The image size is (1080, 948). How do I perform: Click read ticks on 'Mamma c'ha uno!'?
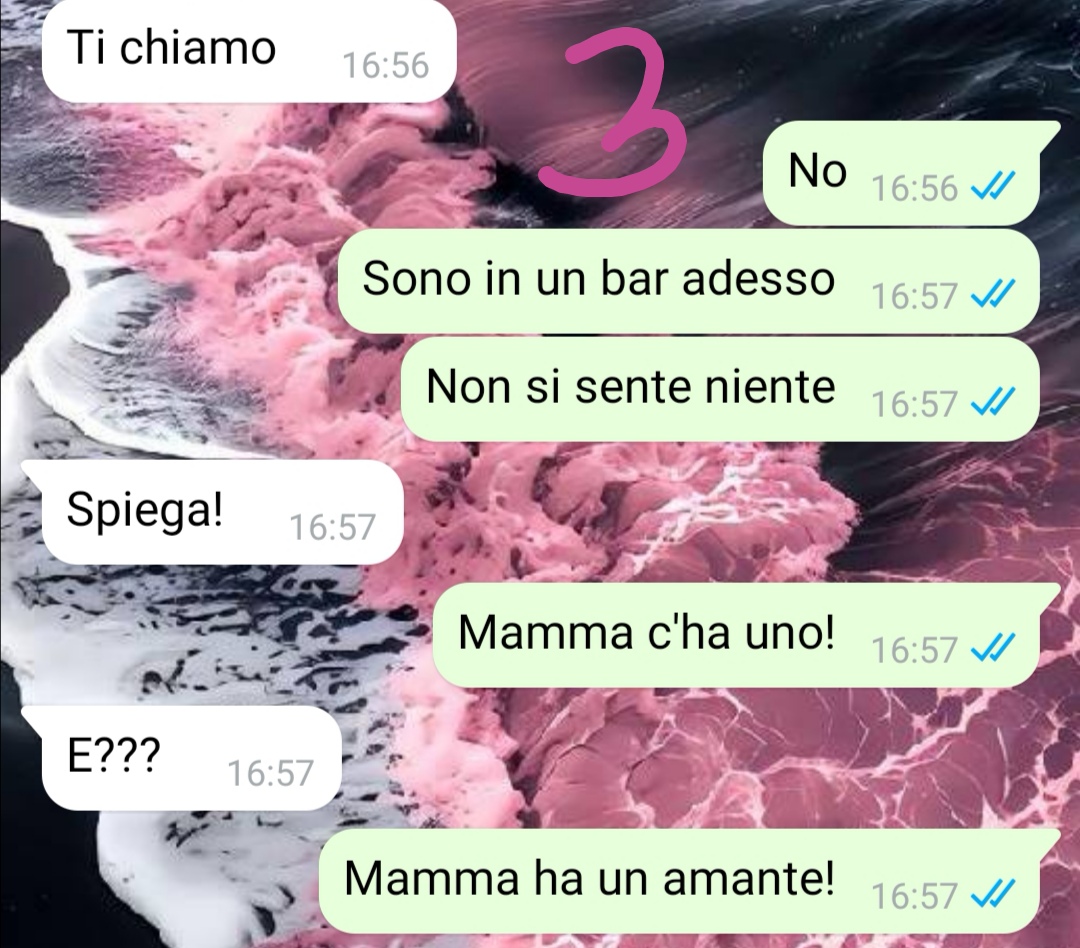point(993,649)
